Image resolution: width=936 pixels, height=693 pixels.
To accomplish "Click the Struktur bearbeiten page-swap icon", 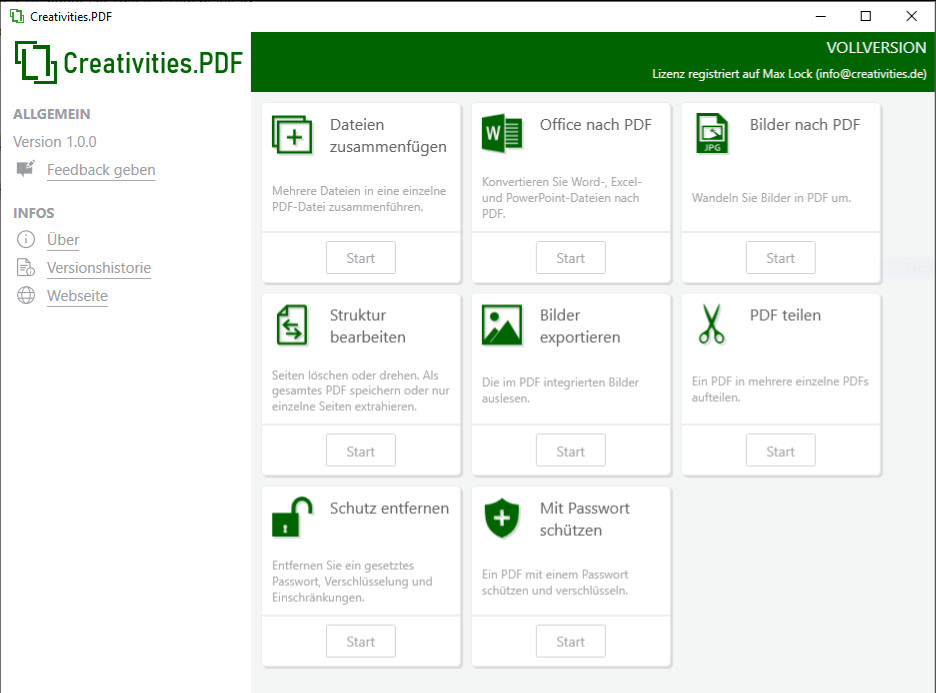I will pos(292,325).
